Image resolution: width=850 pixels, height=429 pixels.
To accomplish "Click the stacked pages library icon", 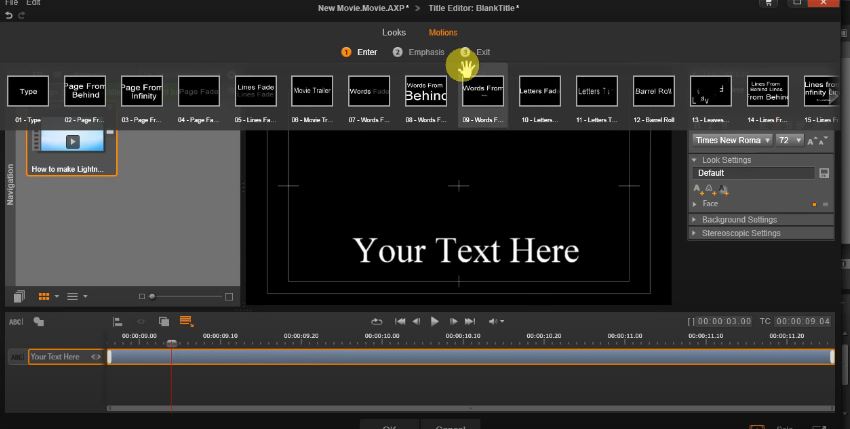I will [19, 296].
